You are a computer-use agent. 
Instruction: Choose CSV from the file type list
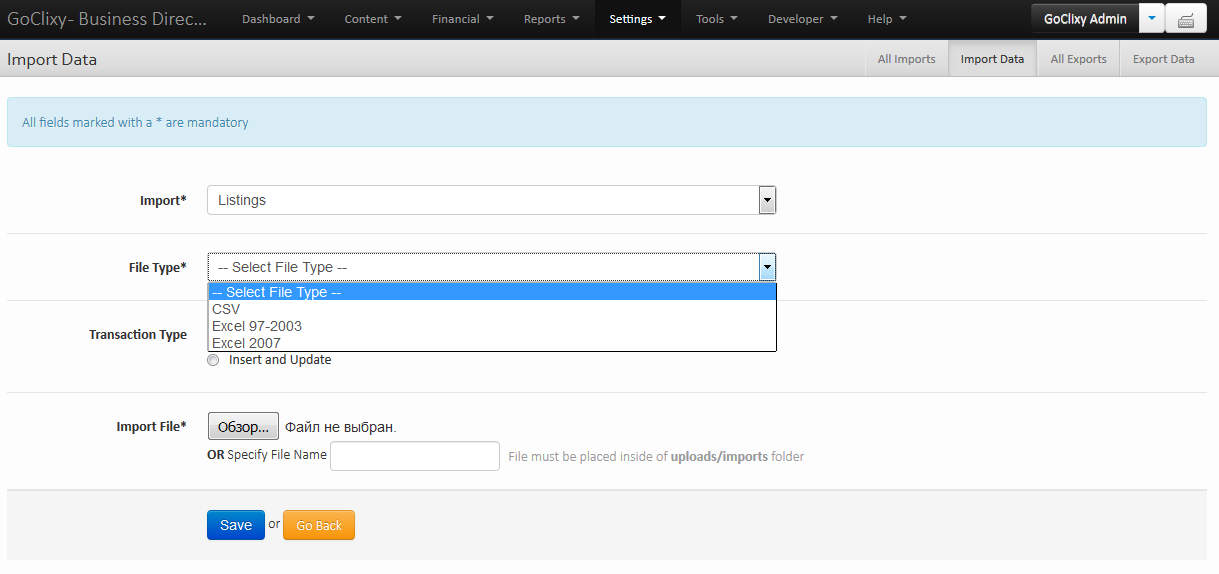pos(226,309)
